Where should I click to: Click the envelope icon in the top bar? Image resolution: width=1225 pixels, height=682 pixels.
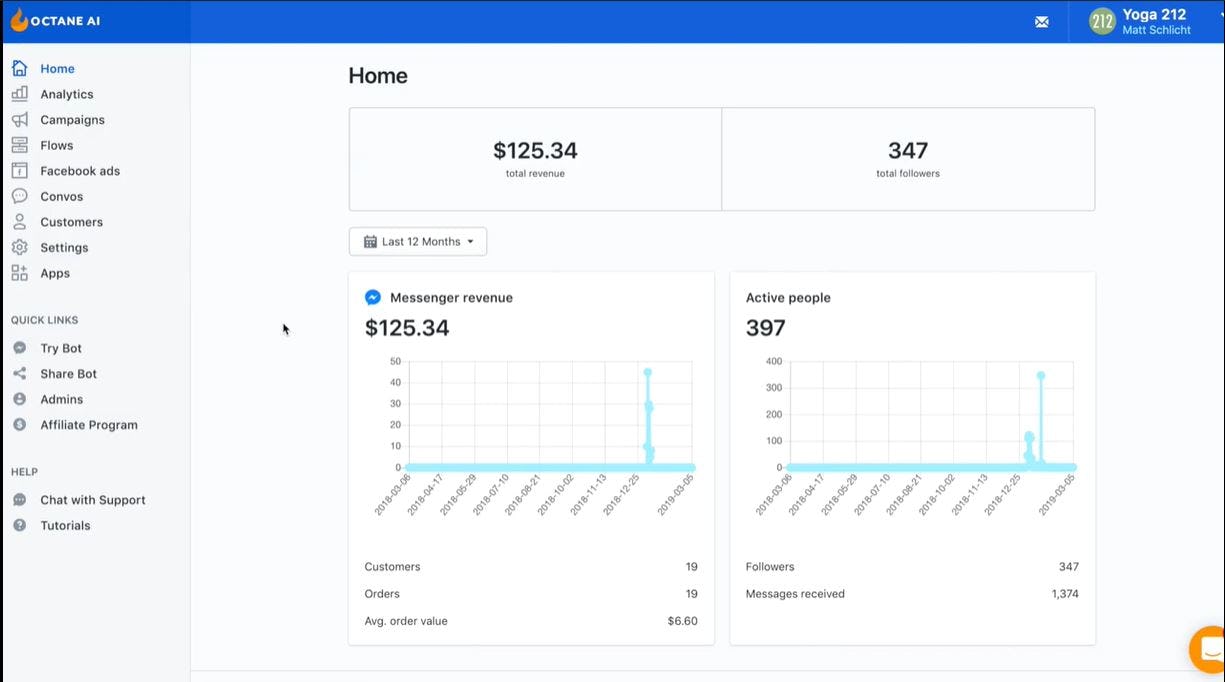click(1041, 21)
